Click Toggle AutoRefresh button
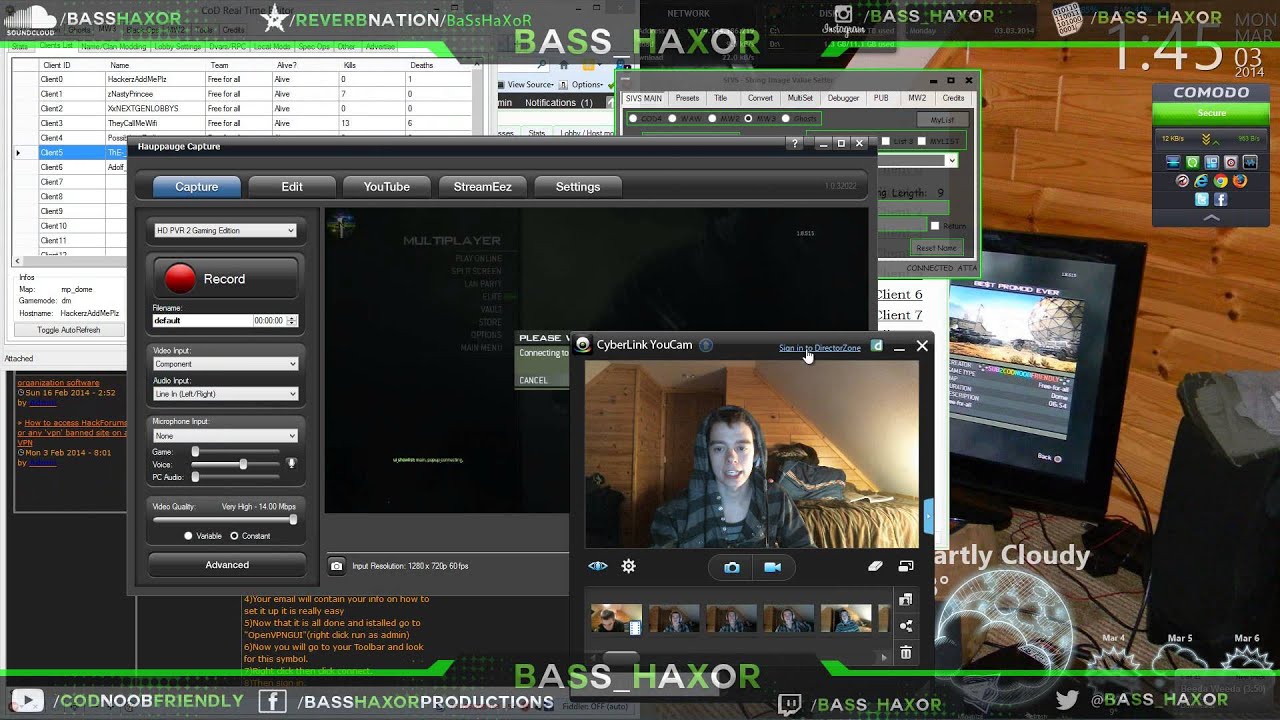The image size is (1280, 720). (69, 330)
